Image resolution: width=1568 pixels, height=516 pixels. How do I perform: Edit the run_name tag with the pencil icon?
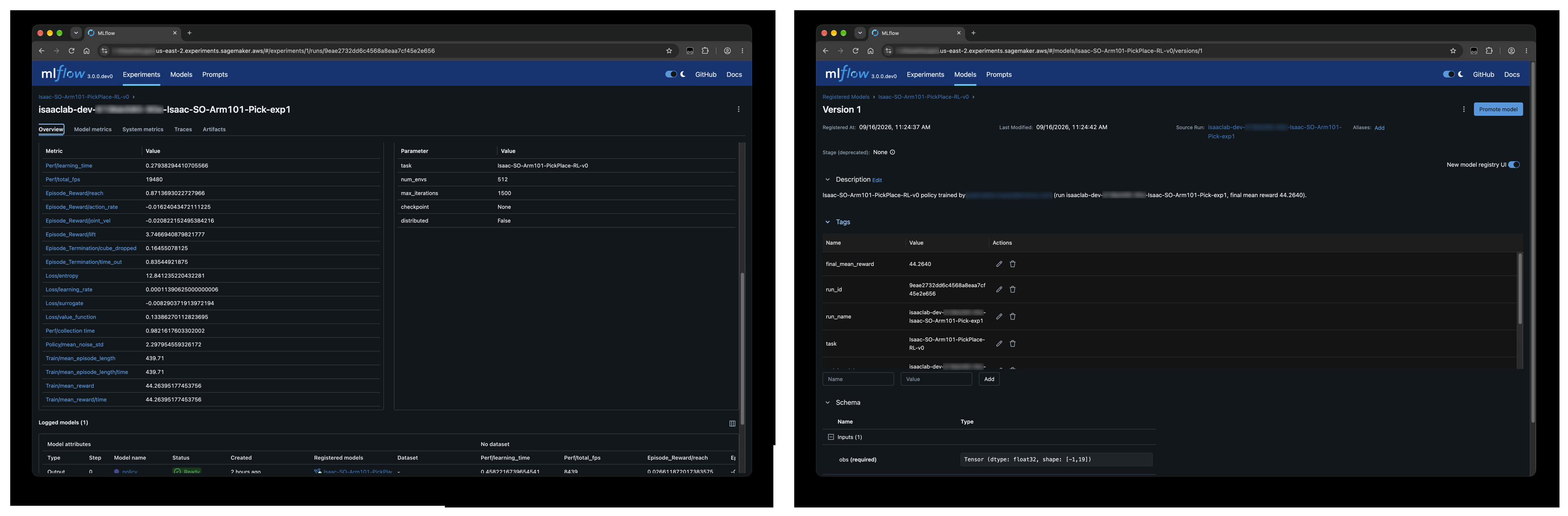tap(999, 317)
